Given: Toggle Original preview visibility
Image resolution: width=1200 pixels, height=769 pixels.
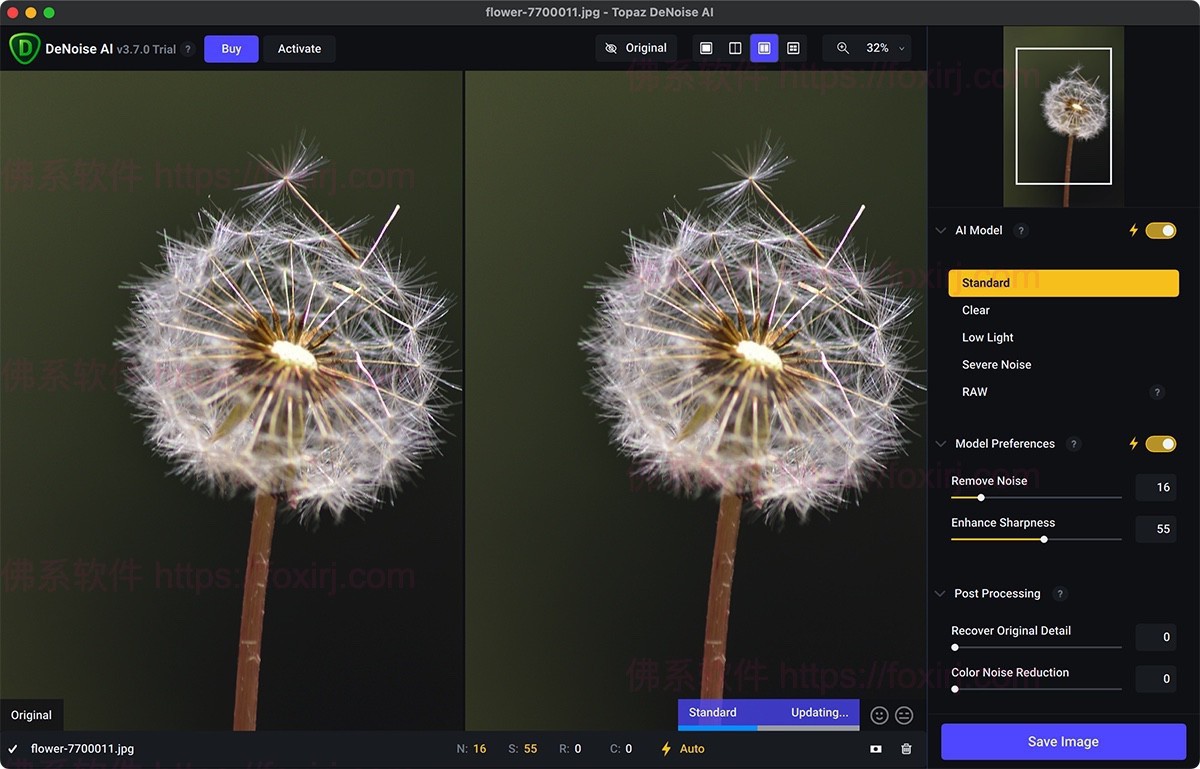Looking at the screenshot, I should click(636, 48).
